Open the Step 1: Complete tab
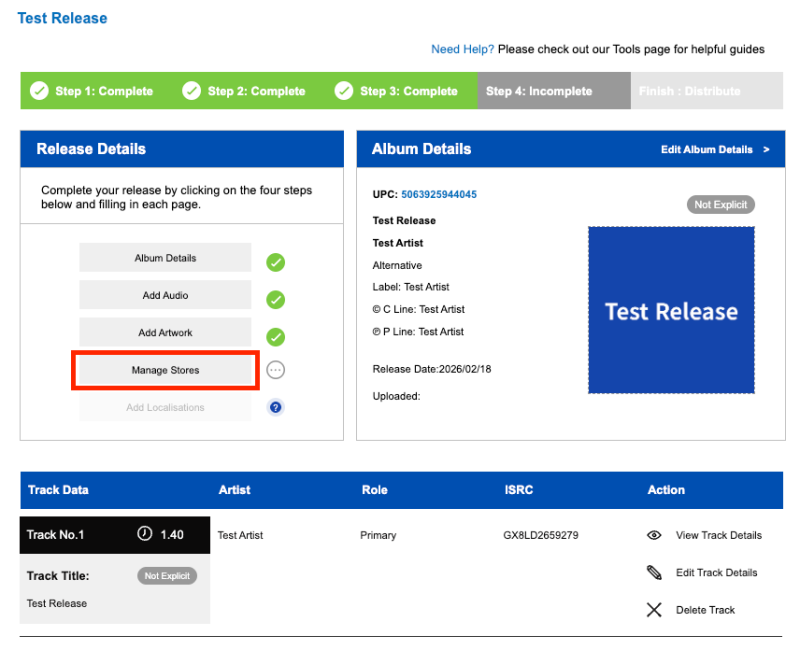800x650 pixels. click(96, 91)
